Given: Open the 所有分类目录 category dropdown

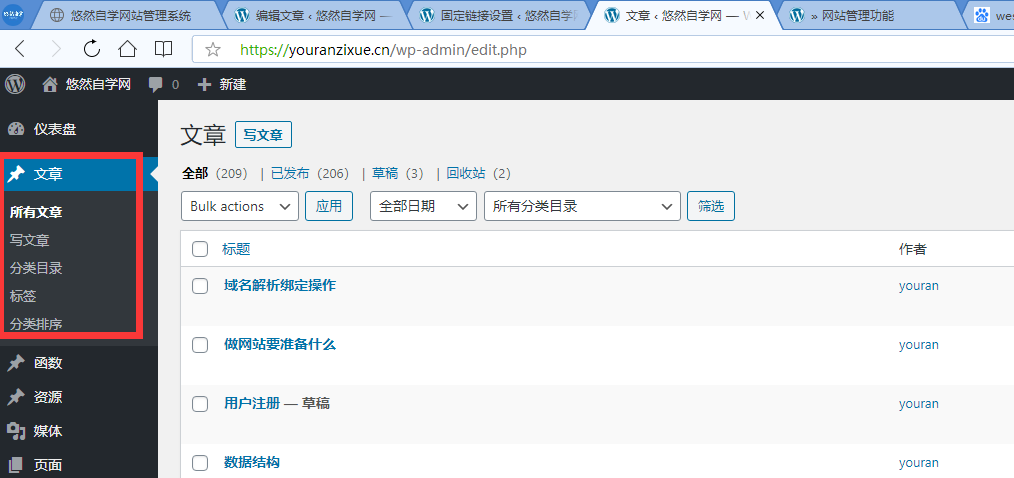Looking at the screenshot, I should tap(582, 206).
